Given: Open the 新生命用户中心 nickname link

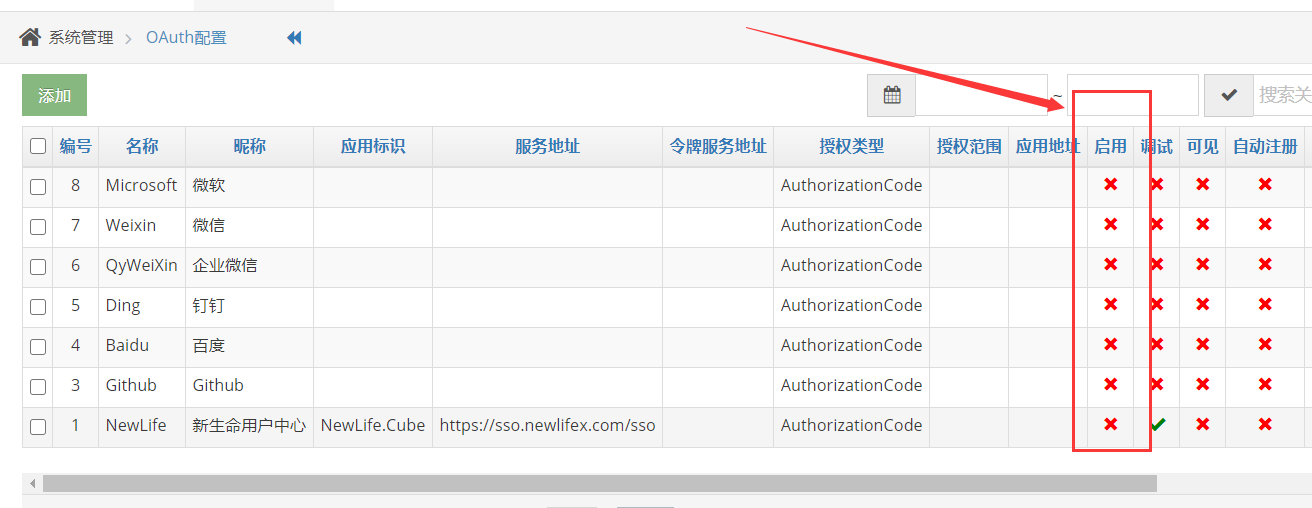Looking at the screenshot, I should (249, 425).
